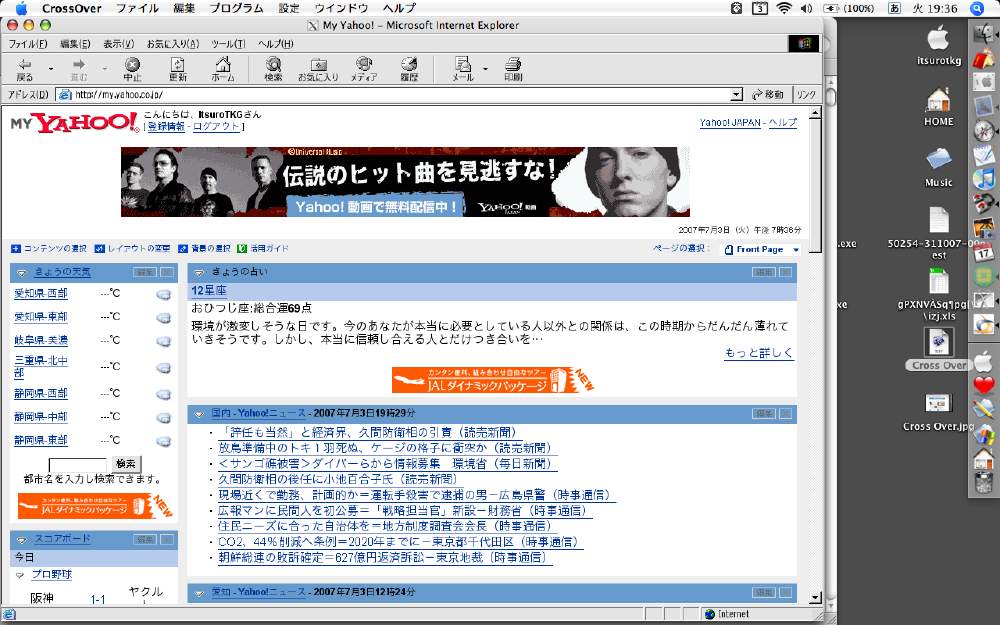Open IE 編集(E) menu
The image size is (1000, 625).
pos(75,44)
